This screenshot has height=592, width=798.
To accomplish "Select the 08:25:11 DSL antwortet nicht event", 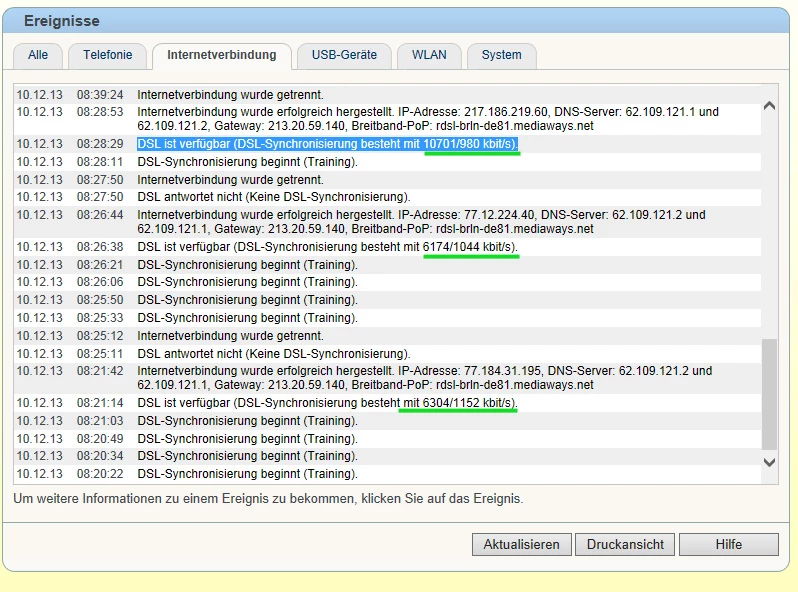I will 387,354.
